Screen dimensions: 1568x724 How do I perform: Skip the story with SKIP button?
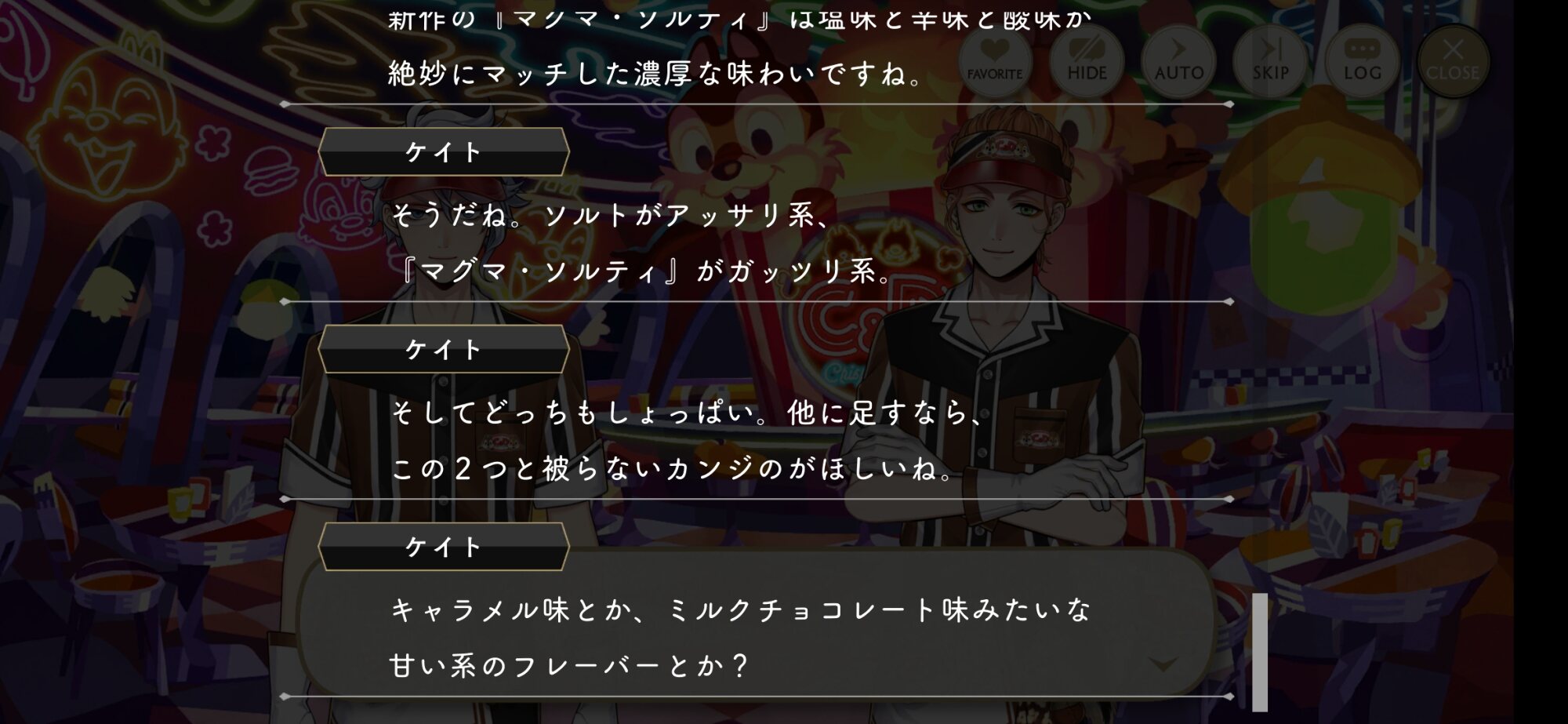coord(1270,60)
